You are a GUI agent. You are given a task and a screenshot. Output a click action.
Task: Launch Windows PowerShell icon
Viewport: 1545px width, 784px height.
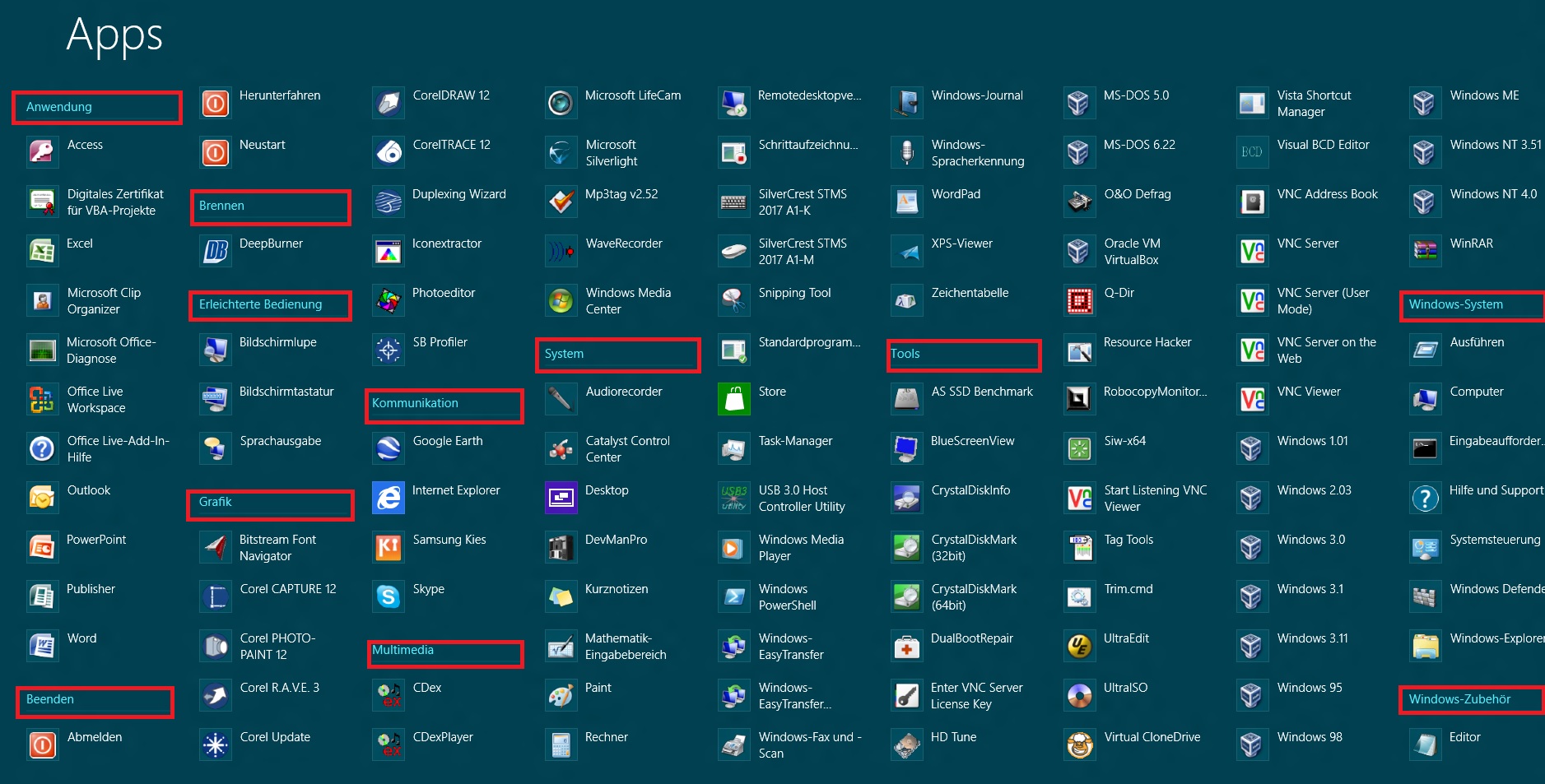[x=733, y=596]
